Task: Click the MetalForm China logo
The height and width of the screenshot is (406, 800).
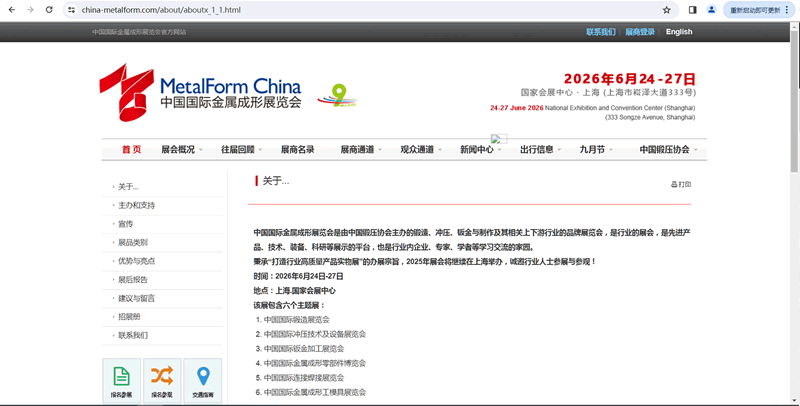Action: coord(200,90)
